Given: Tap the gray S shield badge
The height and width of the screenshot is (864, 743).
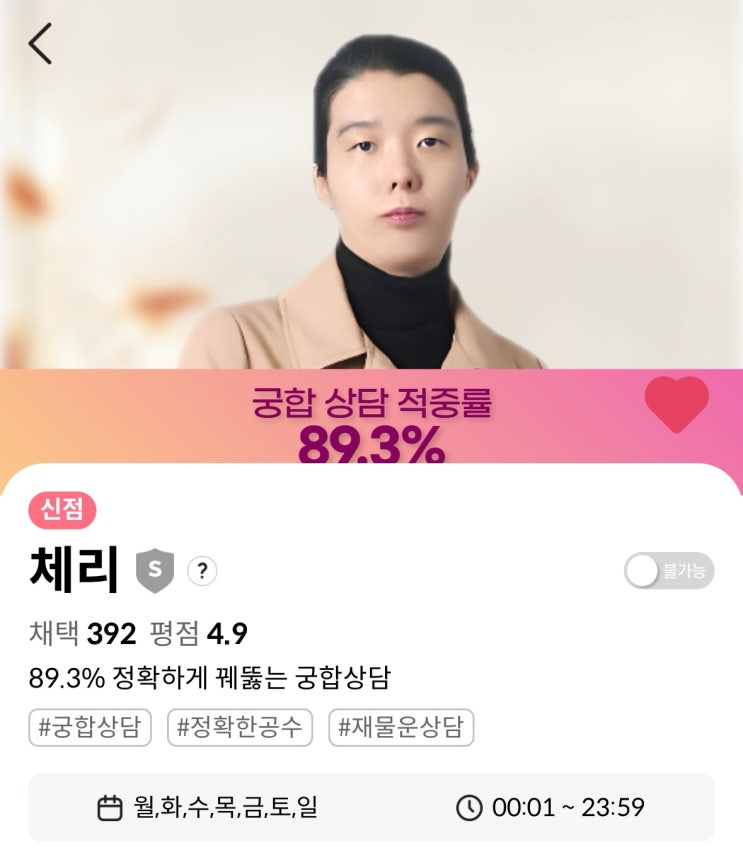Looking at the screenshot, I should click(155, 571).
